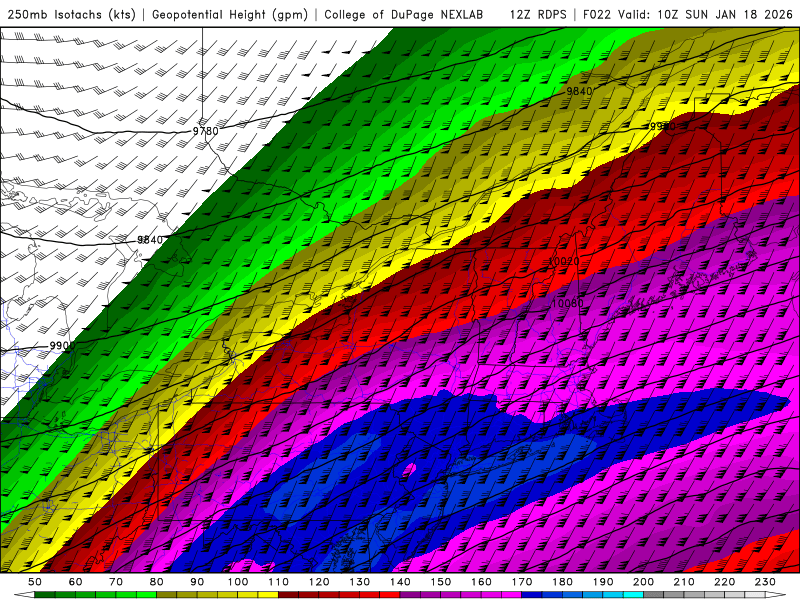The height and width of the screenshot is (600, 800).
Task: Click the 110 label on the color scale
Action: coord(279,582)
